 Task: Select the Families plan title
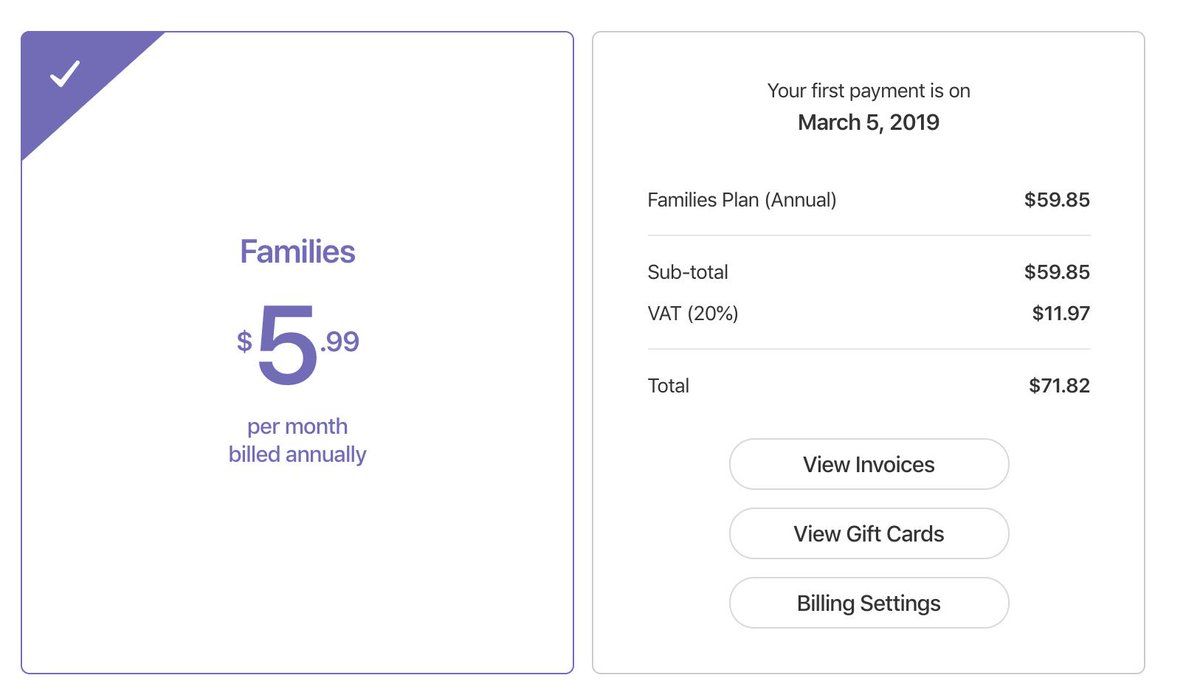click(297, 251)
